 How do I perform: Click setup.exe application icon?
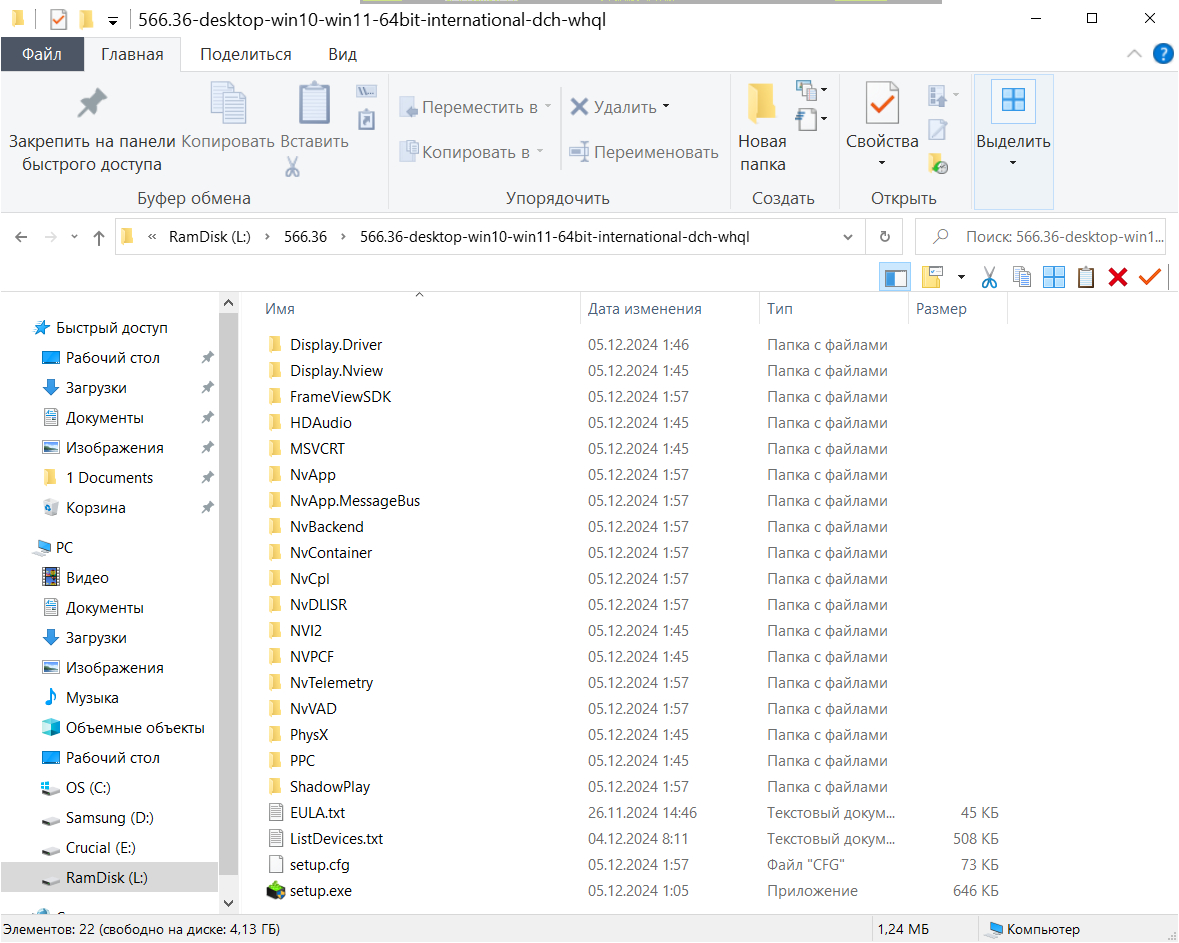[276, 890]
